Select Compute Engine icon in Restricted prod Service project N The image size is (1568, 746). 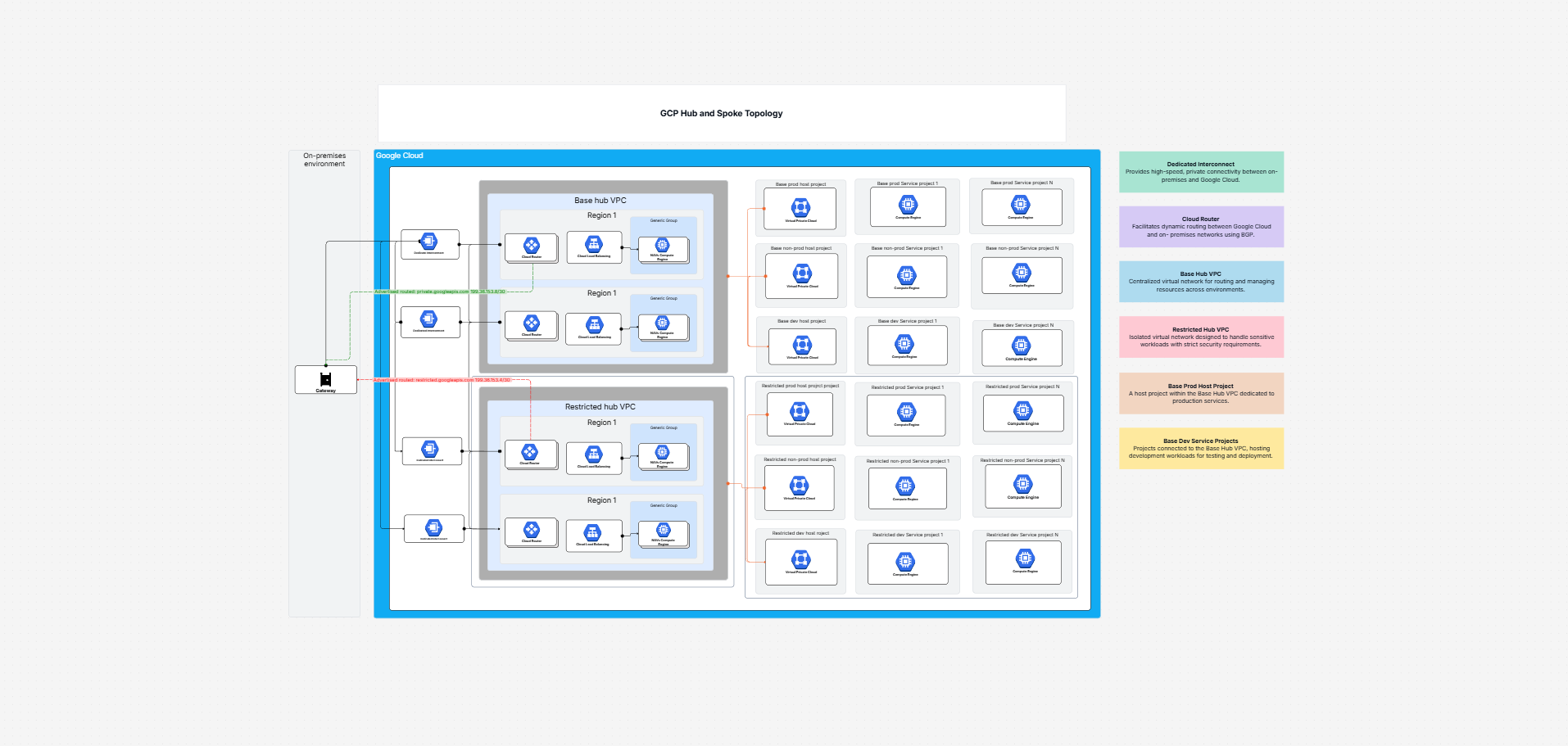tap(1022, 410)
